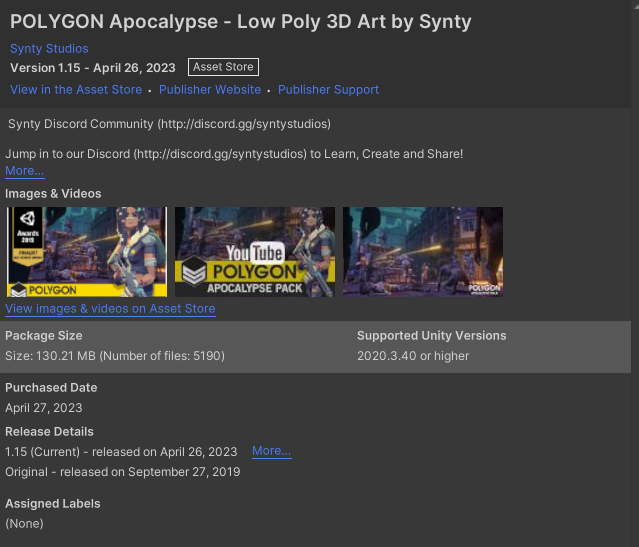Click the vertical scrollbar at the right edge

point(635,274)
